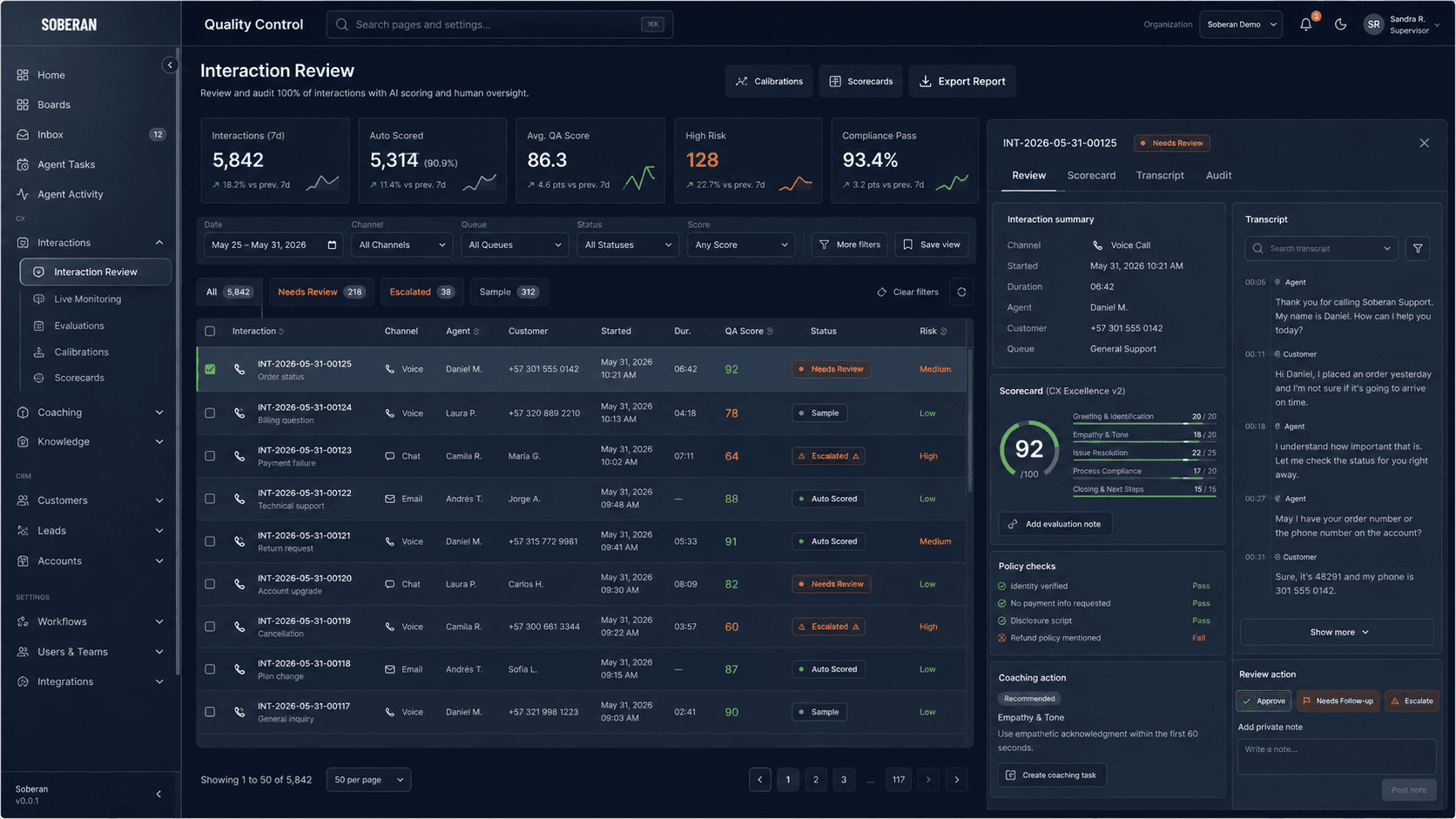This screenshot has width=1456, height=819.
Task: Click Create coaching task button
Action: click(x=1052, y=775)
